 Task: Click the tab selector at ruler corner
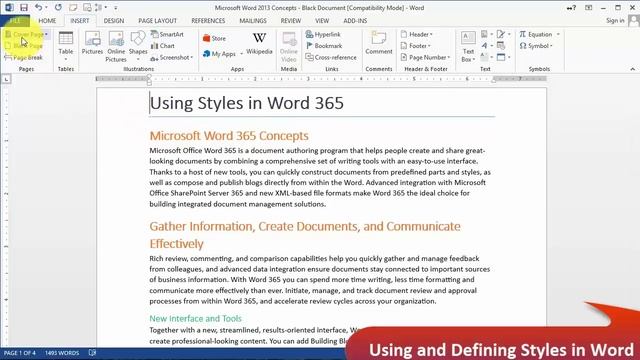click(6, 79)
